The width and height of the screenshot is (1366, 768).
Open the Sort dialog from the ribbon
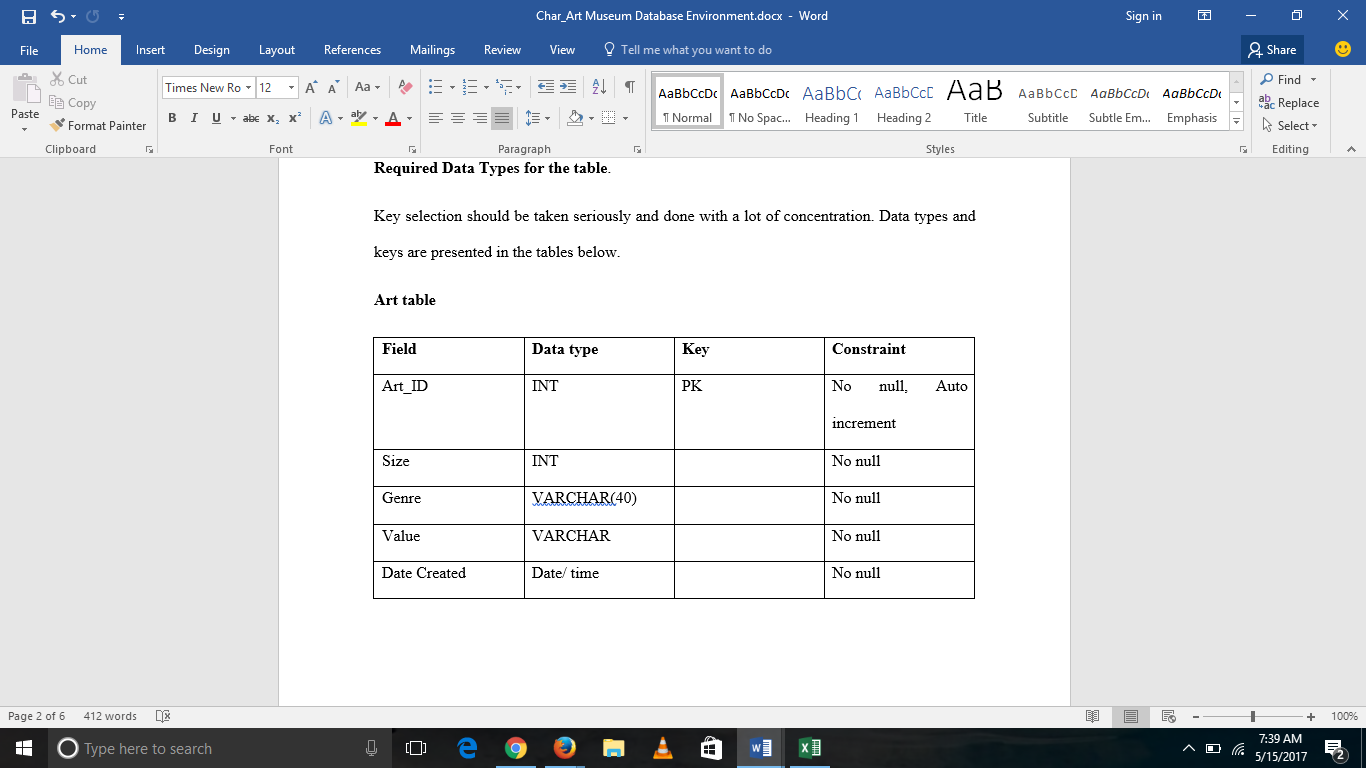[x=600, y=86]
